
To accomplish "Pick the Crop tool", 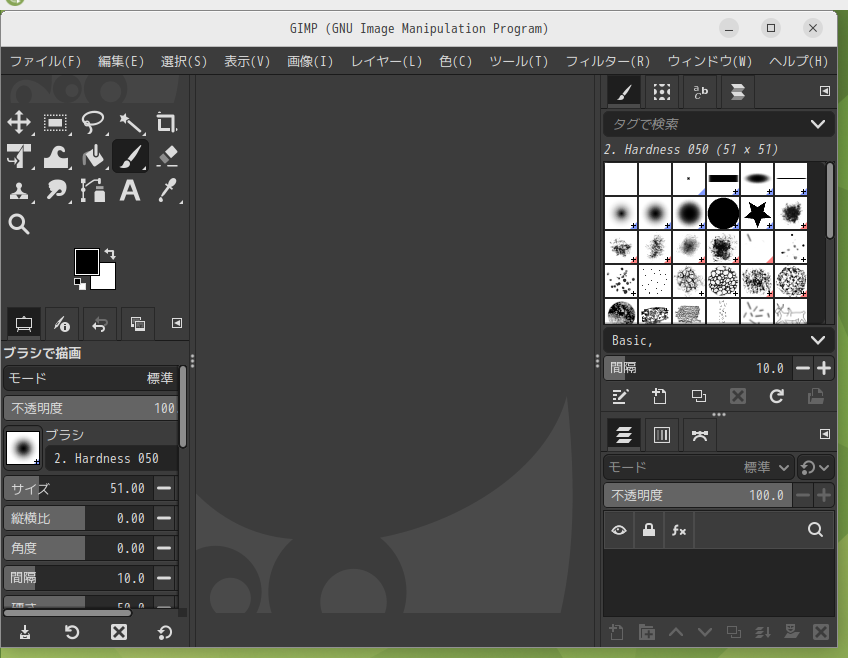I will [167, 123].
